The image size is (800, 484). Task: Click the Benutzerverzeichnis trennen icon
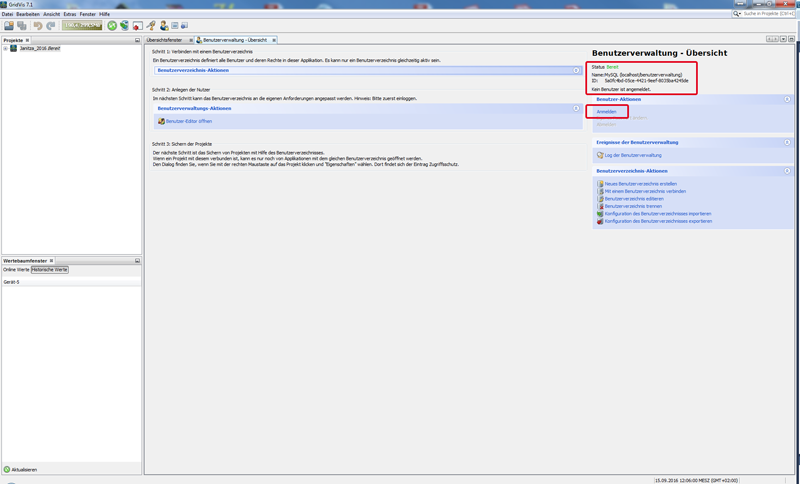click(600, 206)
